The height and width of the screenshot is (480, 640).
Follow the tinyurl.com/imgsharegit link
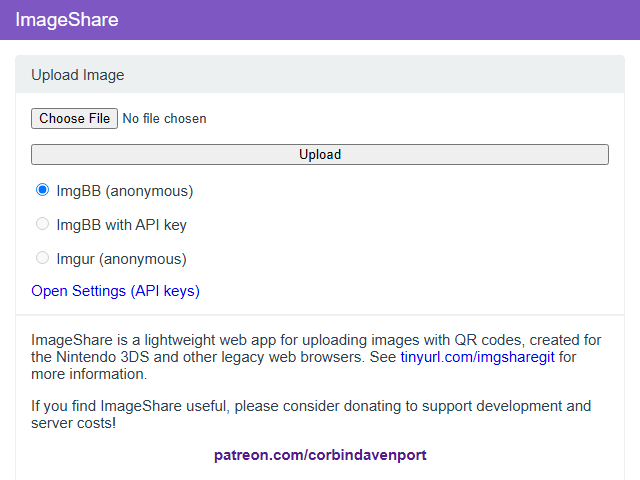point(478,357)
